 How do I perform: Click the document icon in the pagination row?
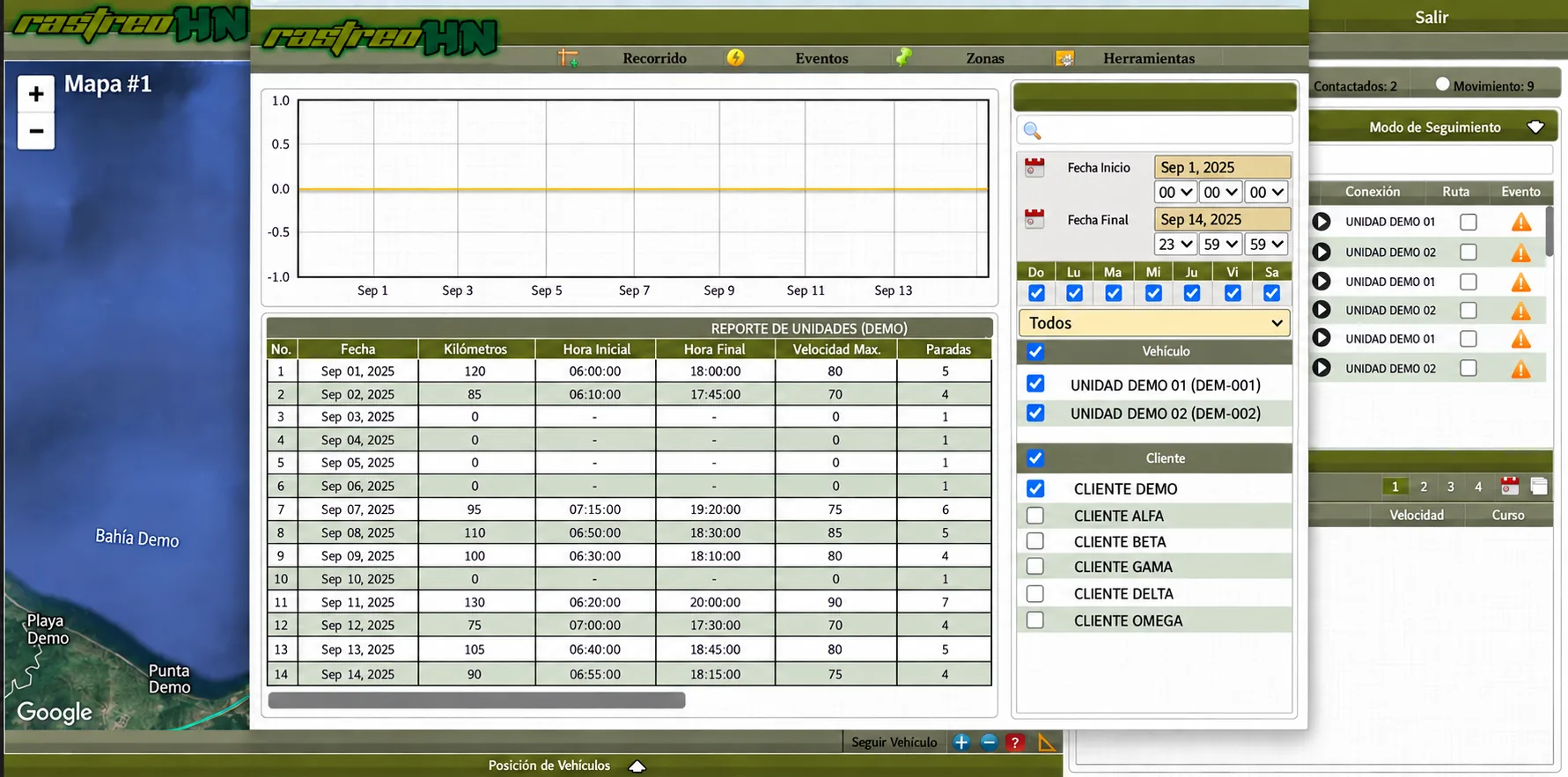pos(1539,486)
